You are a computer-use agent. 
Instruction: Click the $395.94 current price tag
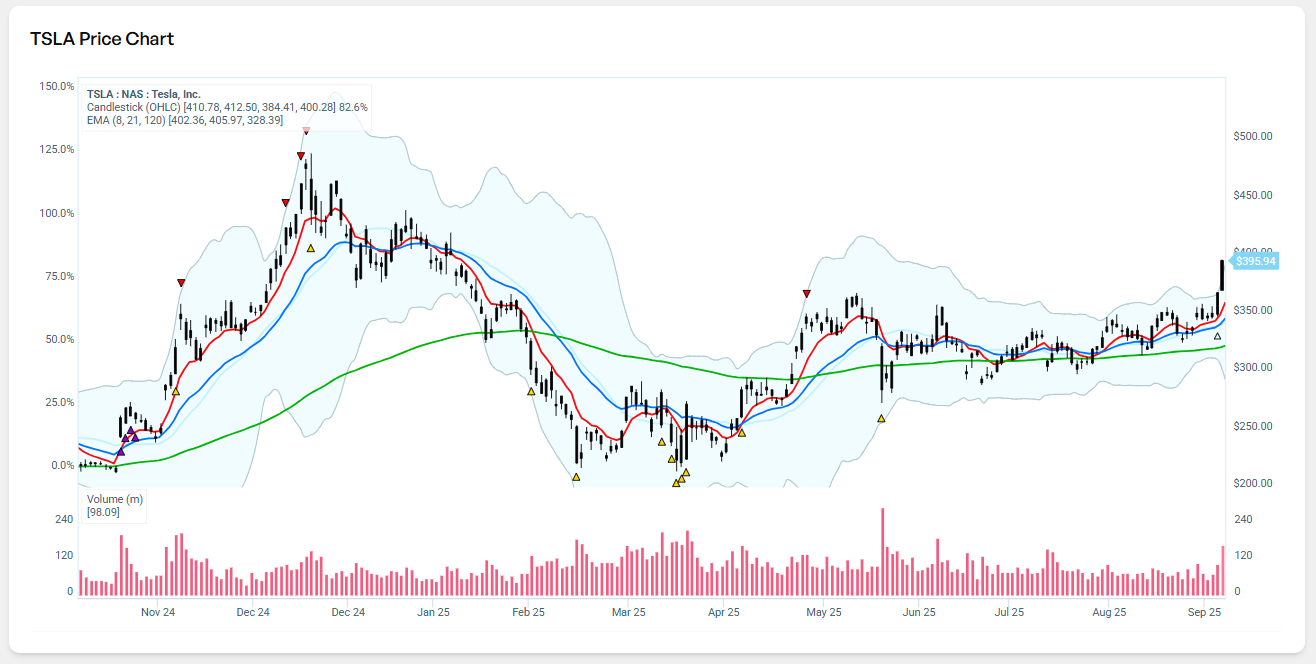tap(1255, 261)
